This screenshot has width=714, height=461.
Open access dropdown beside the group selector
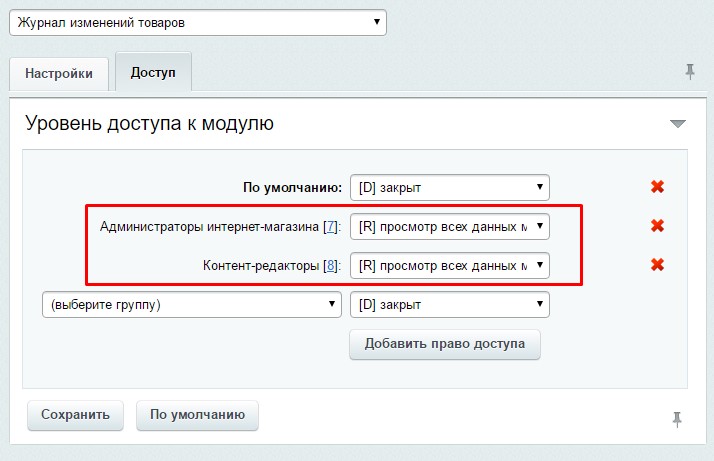coord(449,305)
